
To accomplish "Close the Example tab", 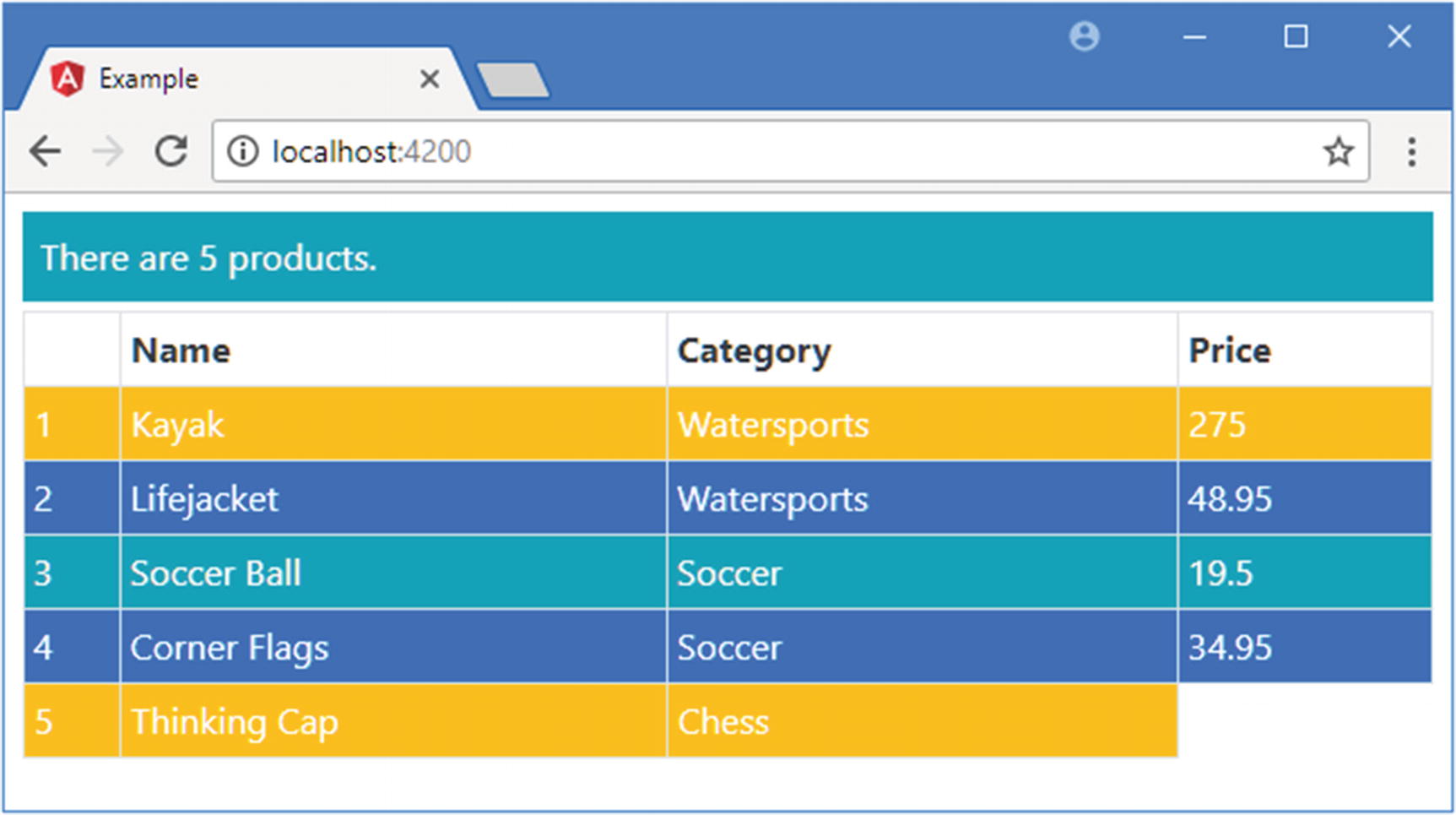I will [430, 79].
